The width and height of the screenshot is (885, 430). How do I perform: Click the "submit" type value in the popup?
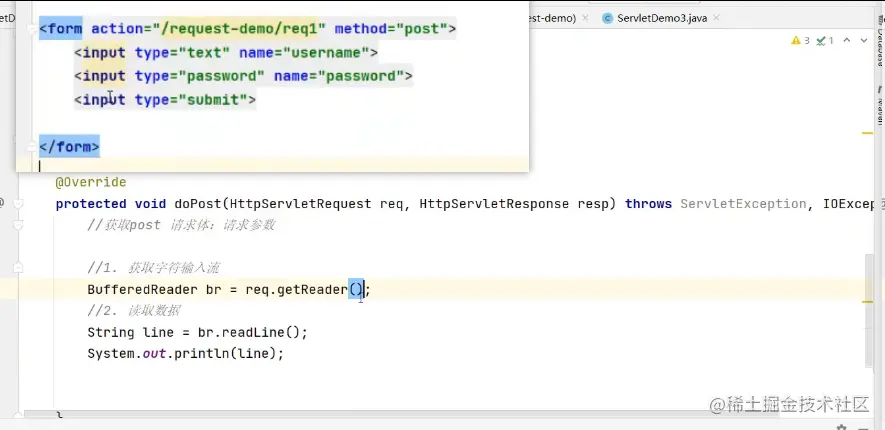[213, 100]
